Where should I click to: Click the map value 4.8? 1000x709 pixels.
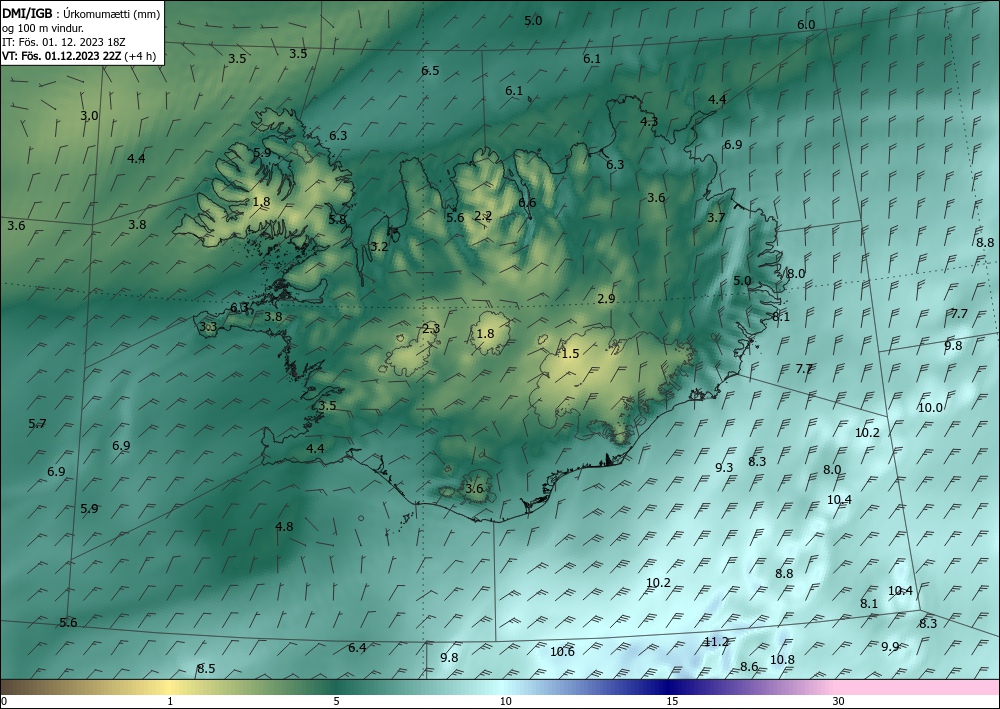284,527
